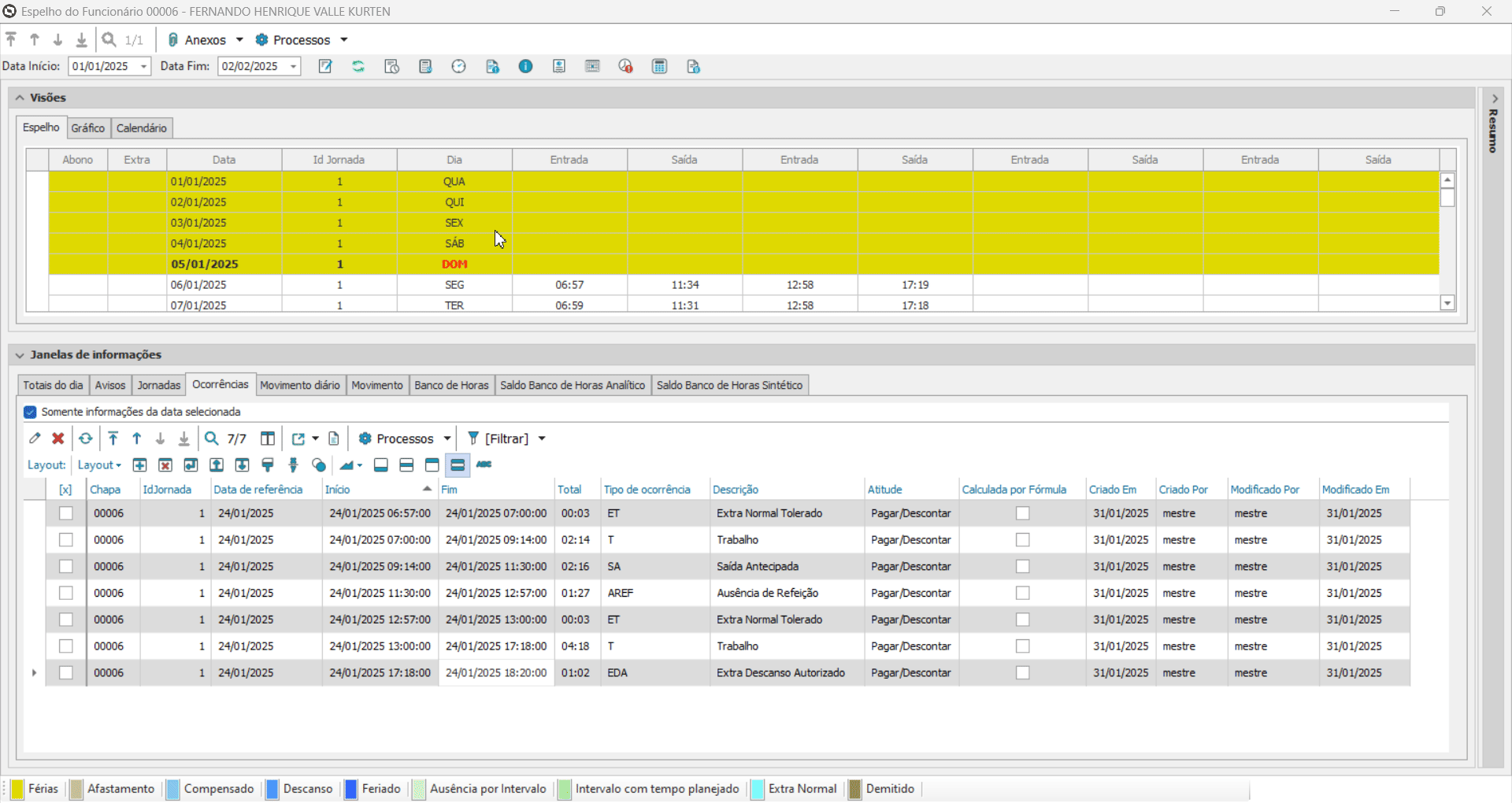Click the document report icon beside export

[334, 439]
